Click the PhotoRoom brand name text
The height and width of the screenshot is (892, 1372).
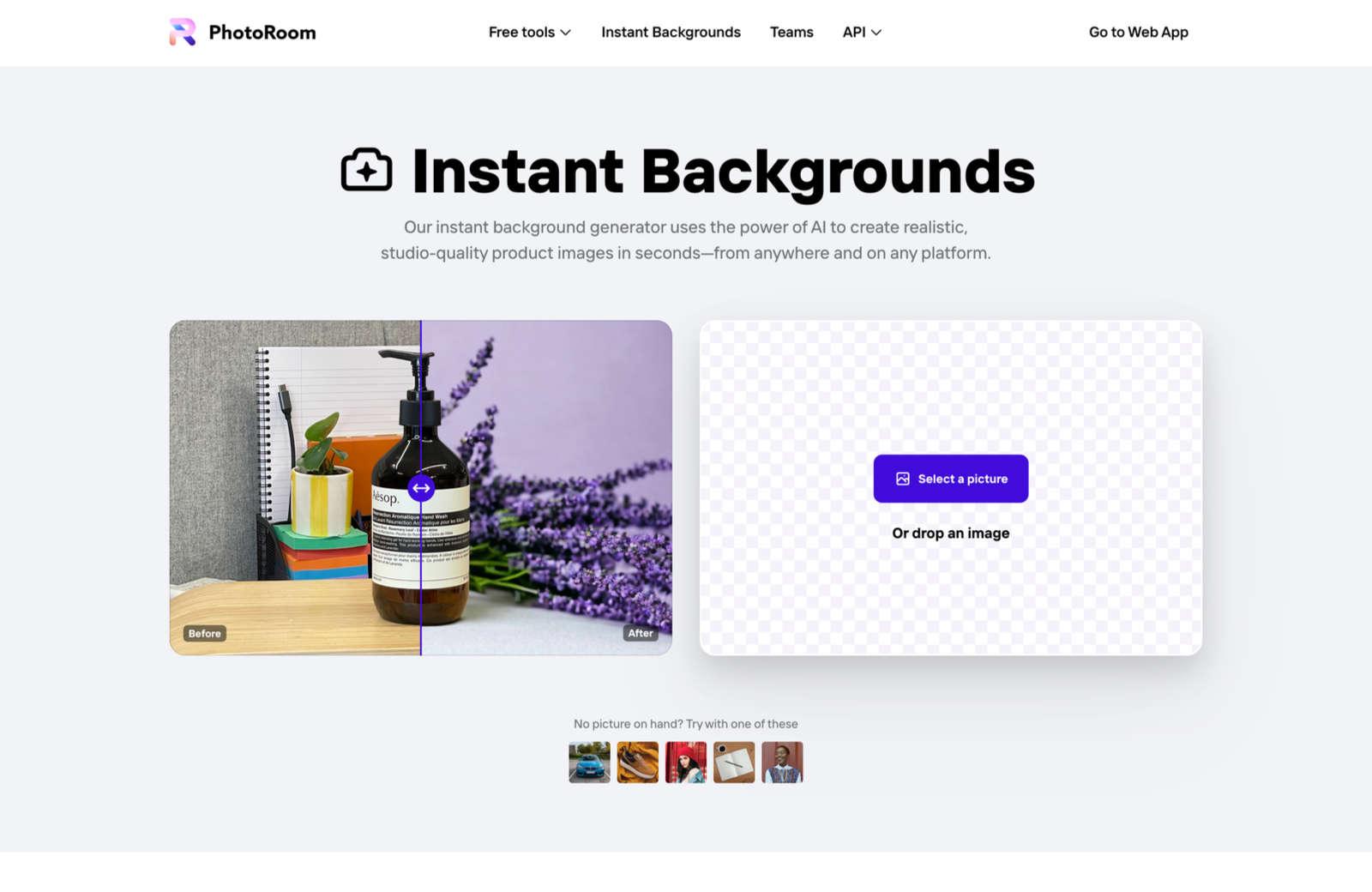click(262, 33)
